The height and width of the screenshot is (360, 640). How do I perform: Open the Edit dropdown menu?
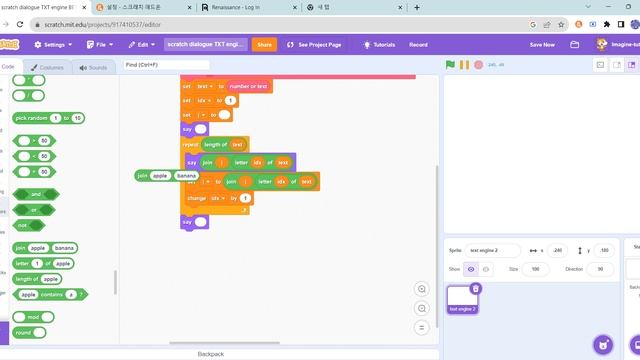coord(142,44)
